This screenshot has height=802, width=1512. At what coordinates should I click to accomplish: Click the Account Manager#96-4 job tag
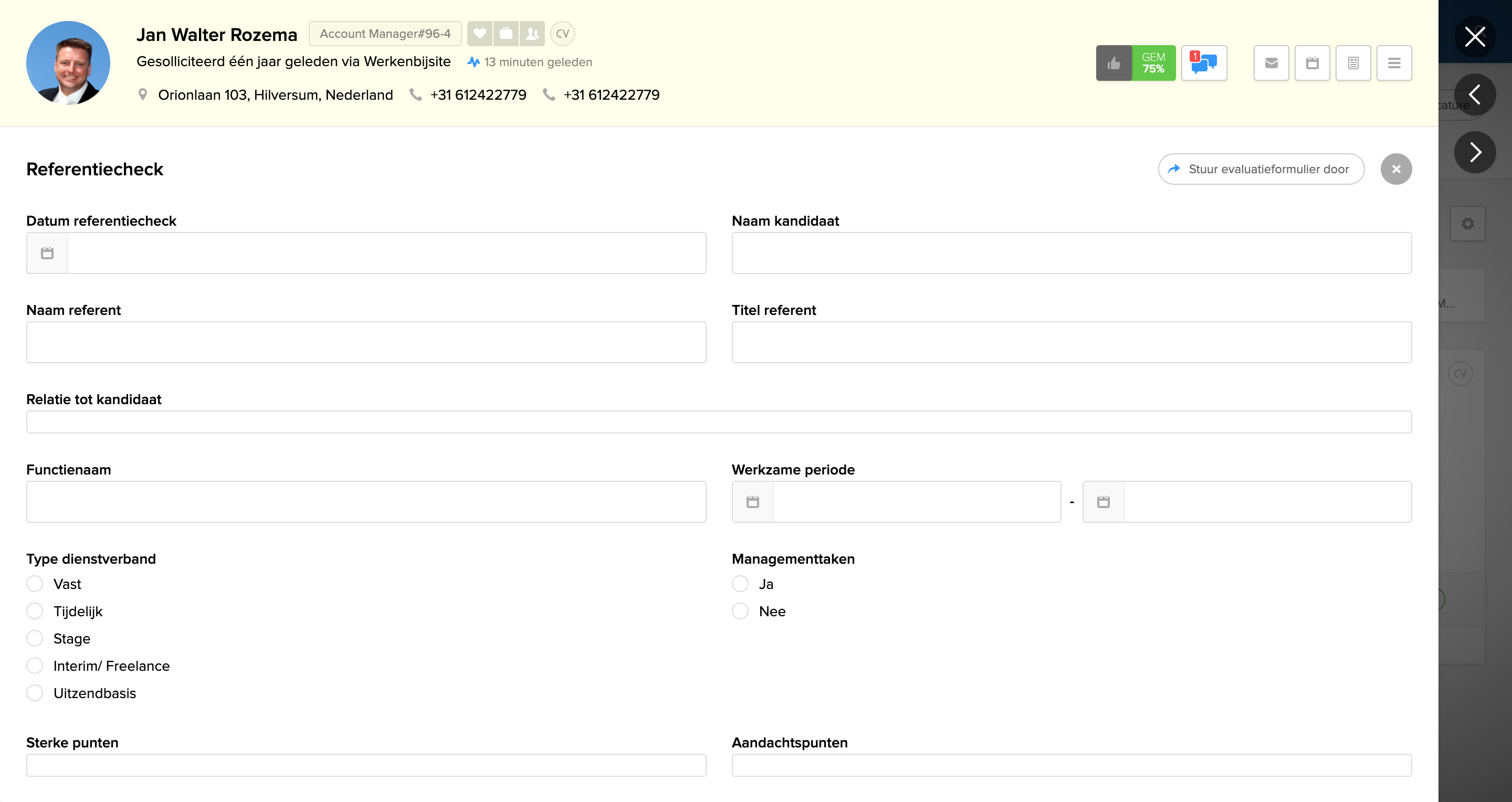tap(385, 34)
